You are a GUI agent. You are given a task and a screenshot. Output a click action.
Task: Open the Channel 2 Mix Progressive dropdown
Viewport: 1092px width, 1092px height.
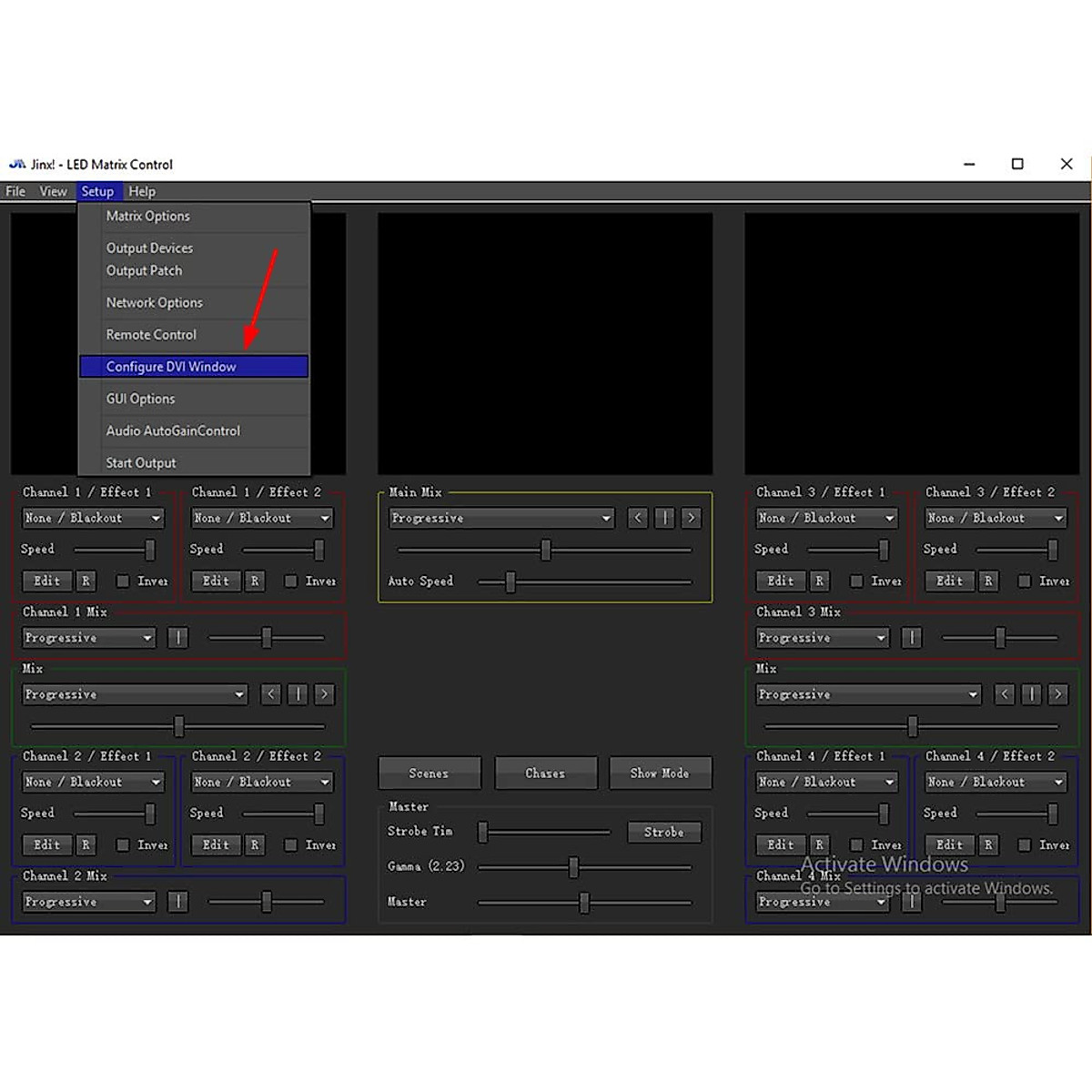coord(89,902)
